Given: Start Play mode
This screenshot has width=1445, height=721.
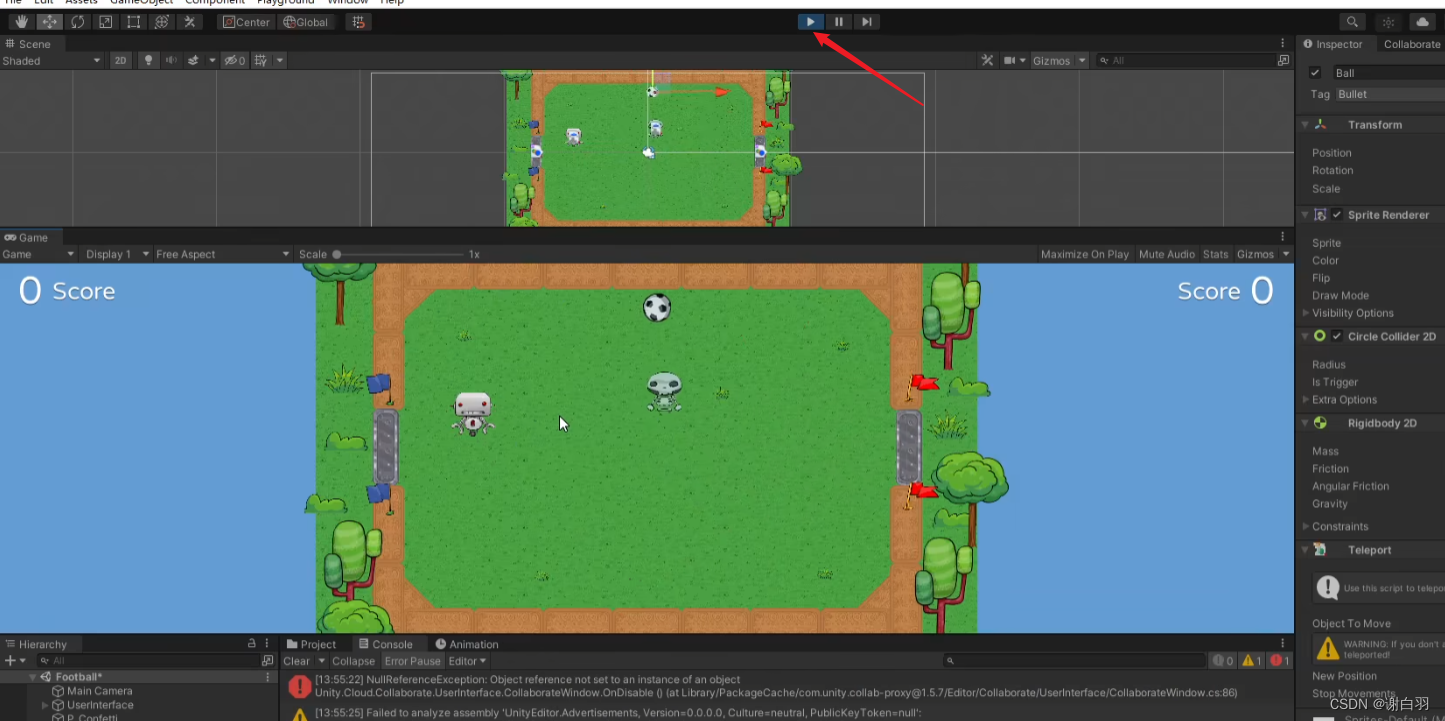Looking at the screenshot, I should (x=811, y=22).
